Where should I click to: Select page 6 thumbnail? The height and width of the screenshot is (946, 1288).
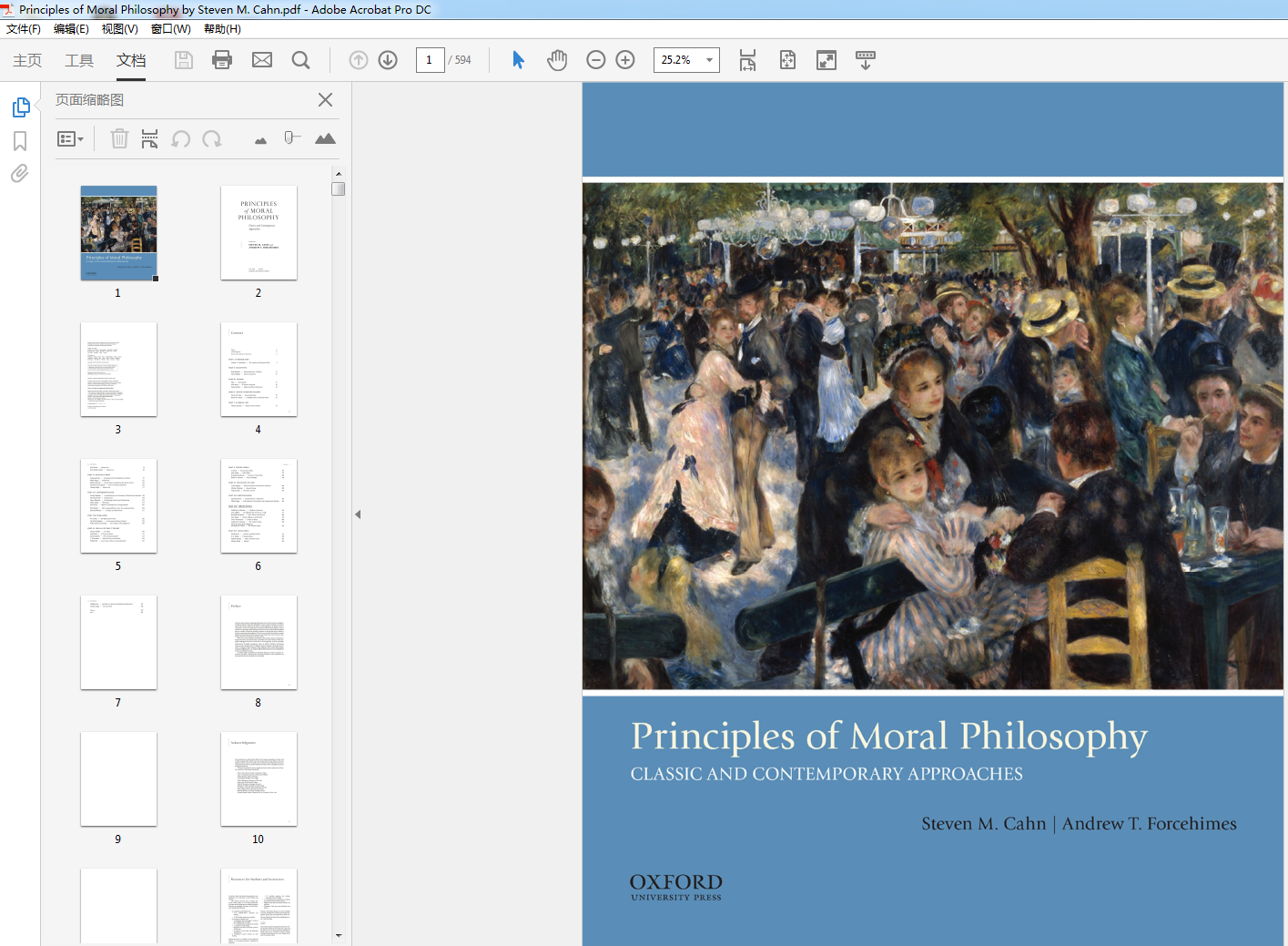pos(259,506)
